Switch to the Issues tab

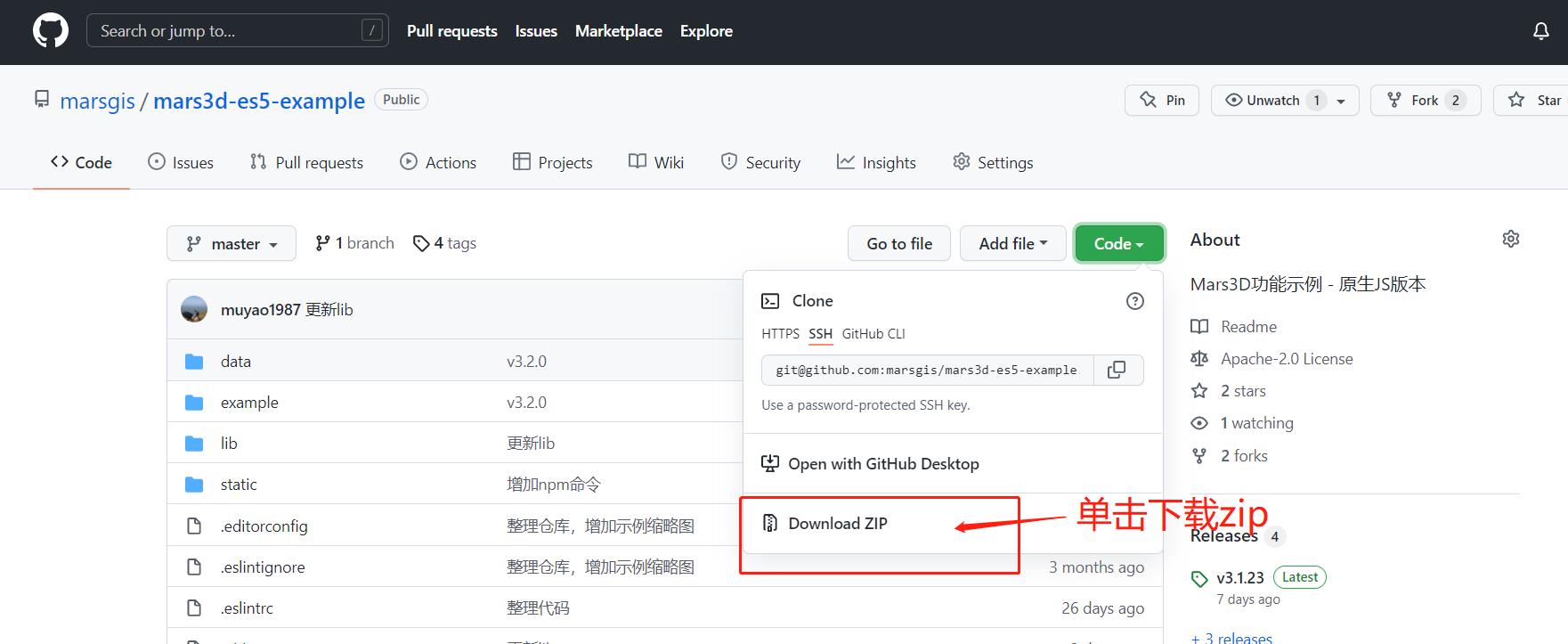[x=181, y=162]
